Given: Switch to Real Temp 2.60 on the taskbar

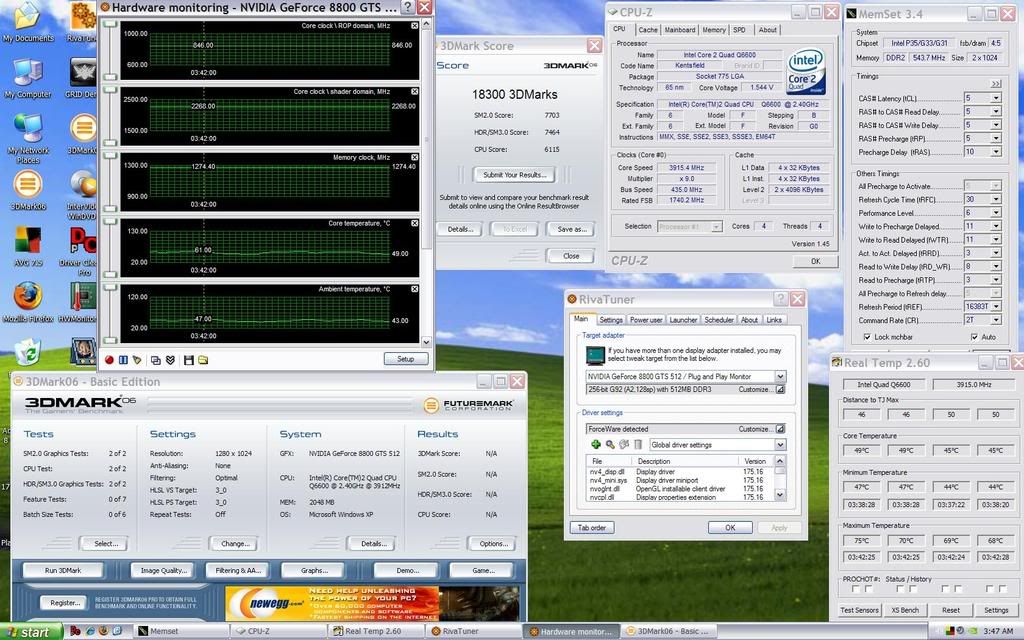Looking at the screenshot, I should 376,632.
